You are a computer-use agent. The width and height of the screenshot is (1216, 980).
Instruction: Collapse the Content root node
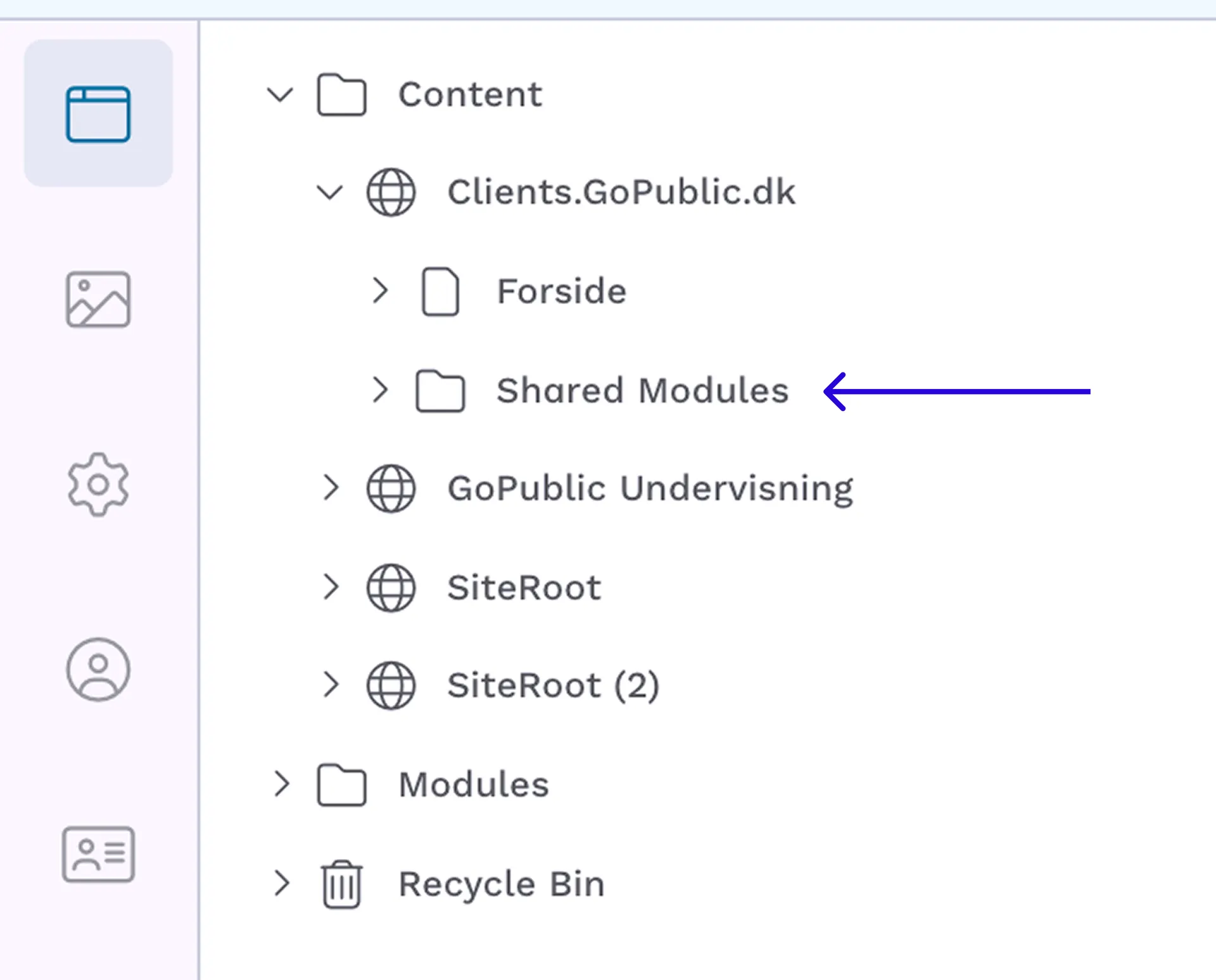click(279, 95)
